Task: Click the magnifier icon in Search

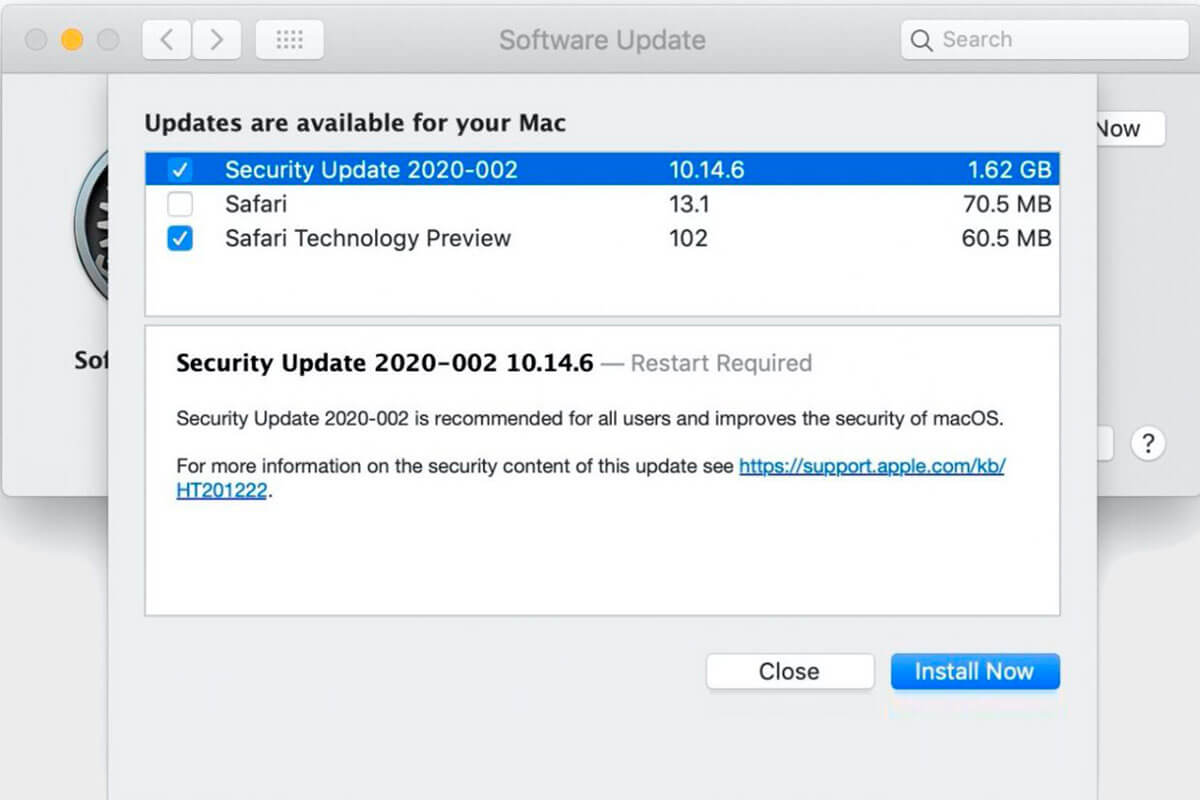Action: (923, 40)
